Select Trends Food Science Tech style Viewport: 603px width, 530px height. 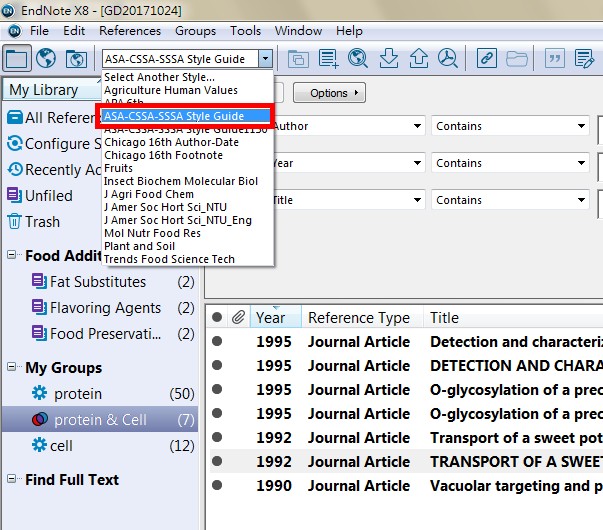188,259
